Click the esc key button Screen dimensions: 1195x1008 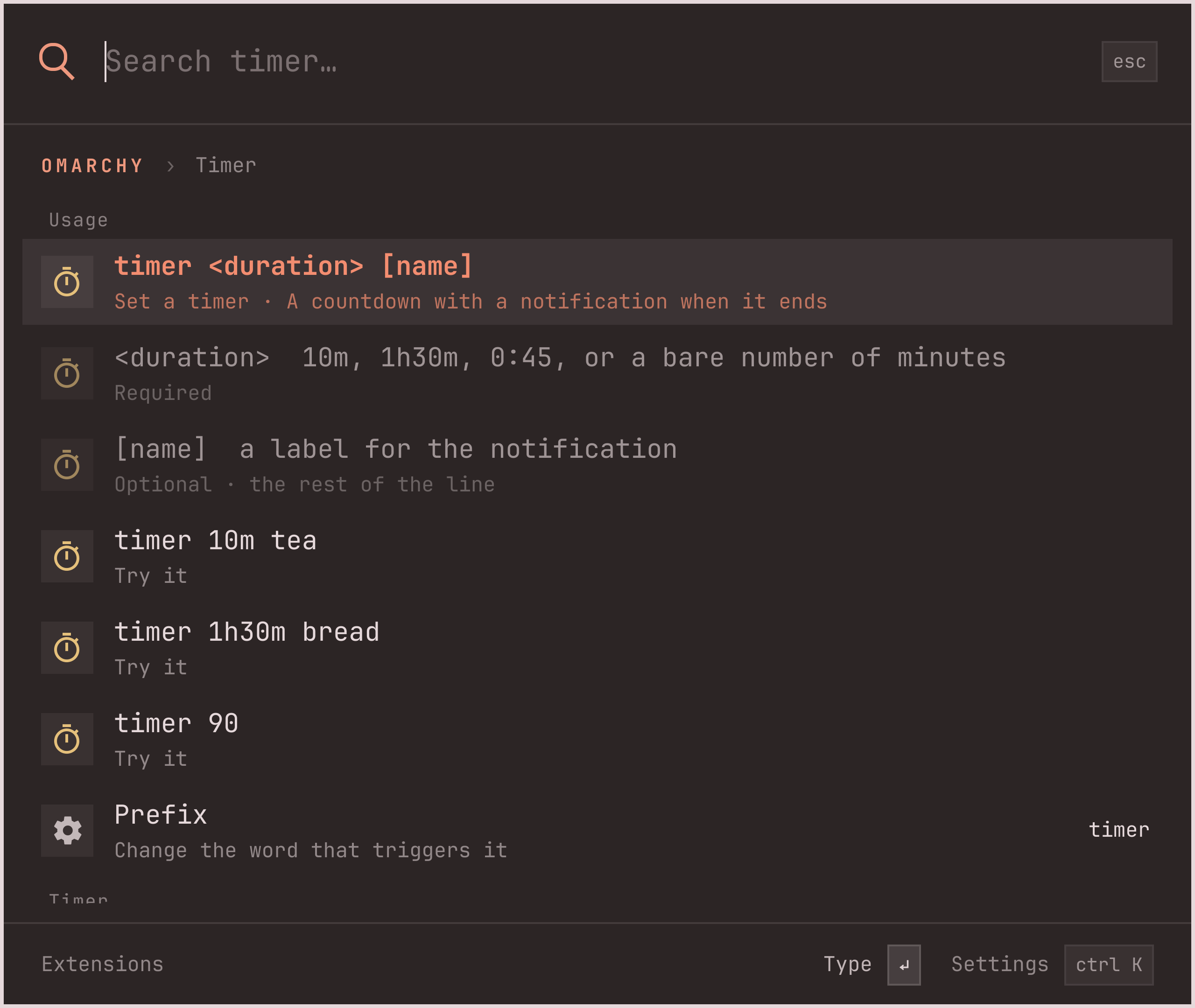(x=1129, y=61)
